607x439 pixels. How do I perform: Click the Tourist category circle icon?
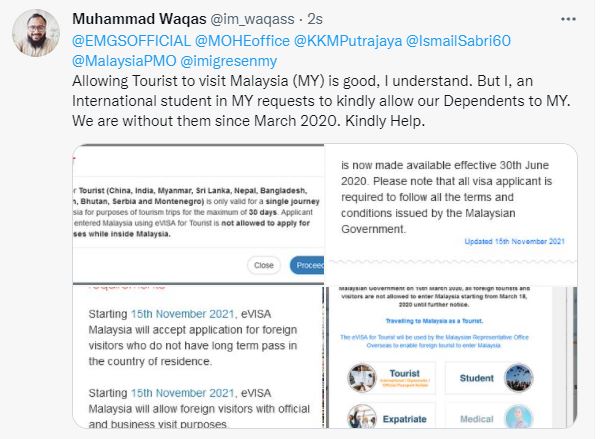[362, 378]
